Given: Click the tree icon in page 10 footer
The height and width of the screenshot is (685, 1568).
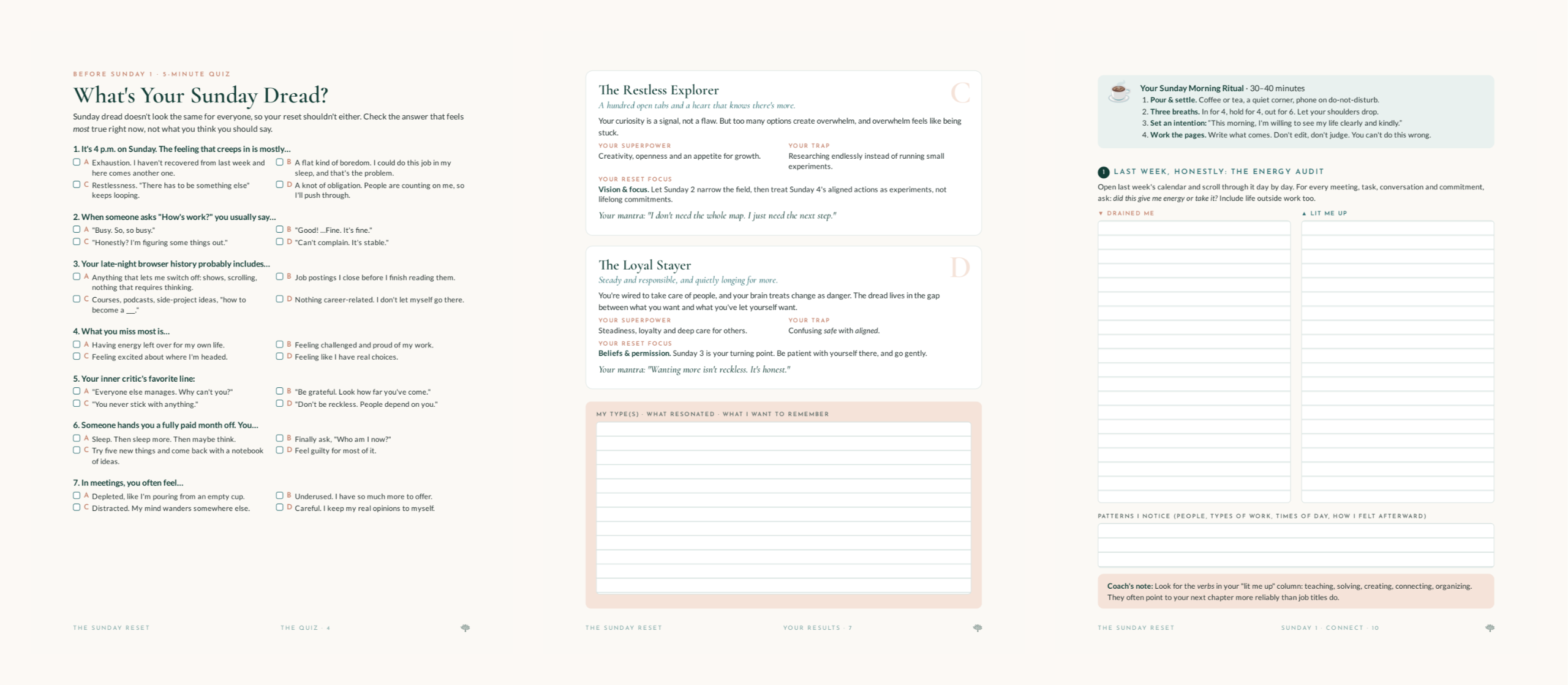Looking at the screenshot, I should (x=1490, y=628).
